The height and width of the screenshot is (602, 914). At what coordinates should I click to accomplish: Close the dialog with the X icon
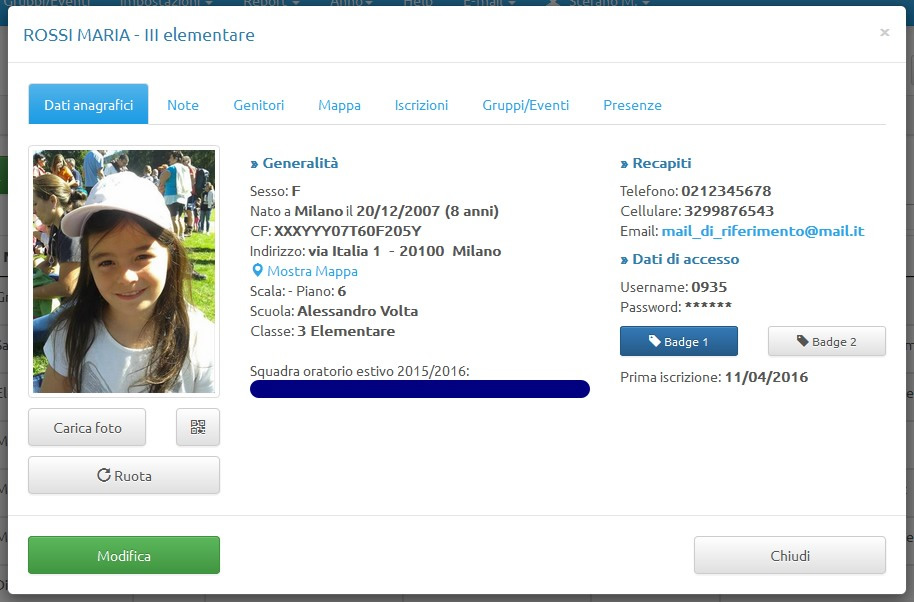(884, 33)
